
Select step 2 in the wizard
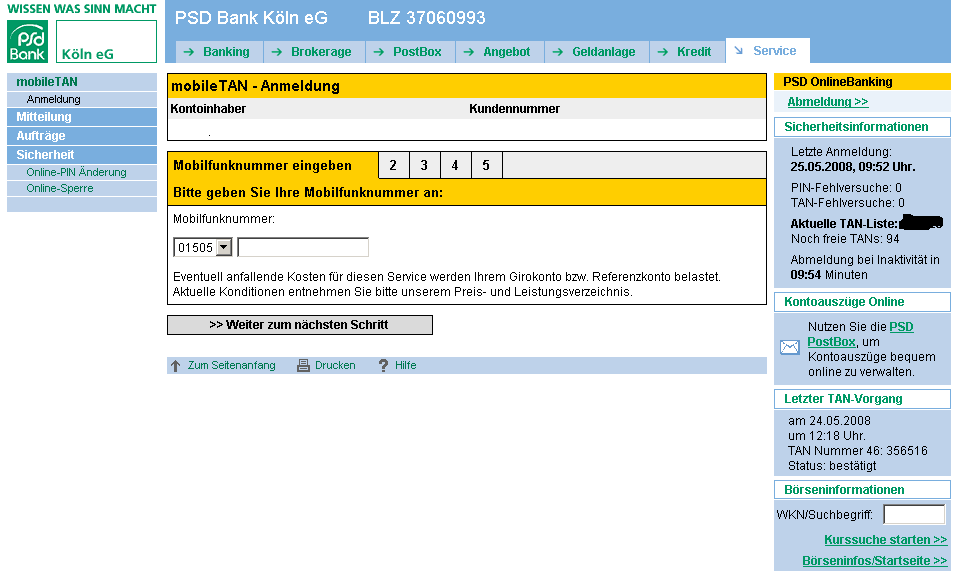(x=394, y=165)
